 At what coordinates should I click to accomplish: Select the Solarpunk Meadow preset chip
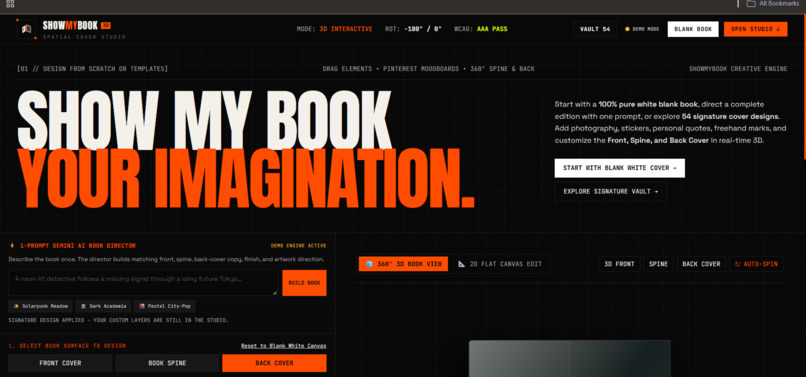40,306
